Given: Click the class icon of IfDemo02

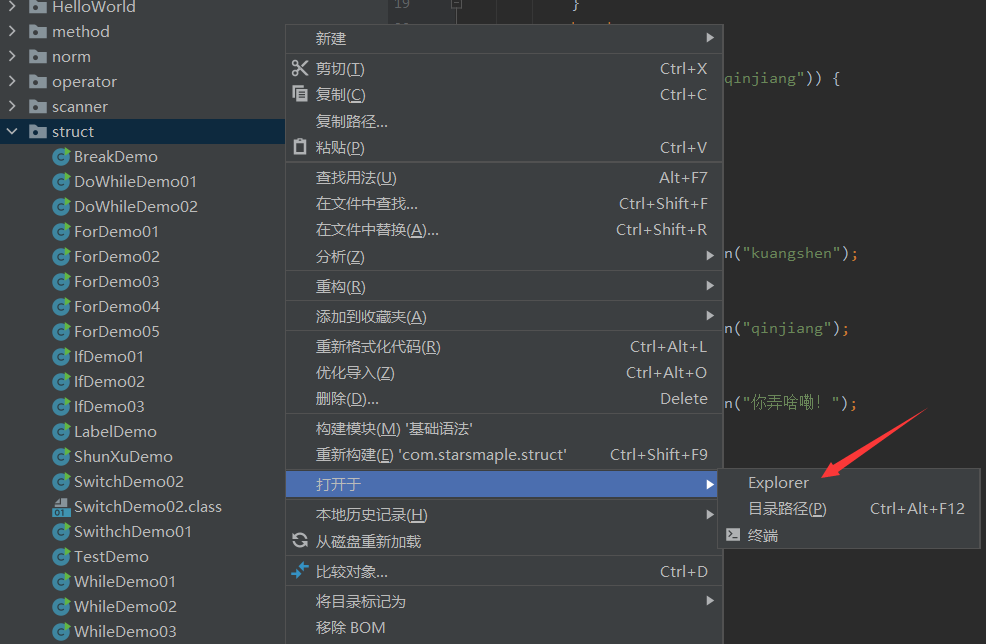Looking at the screenshot, I should (61, 382).
